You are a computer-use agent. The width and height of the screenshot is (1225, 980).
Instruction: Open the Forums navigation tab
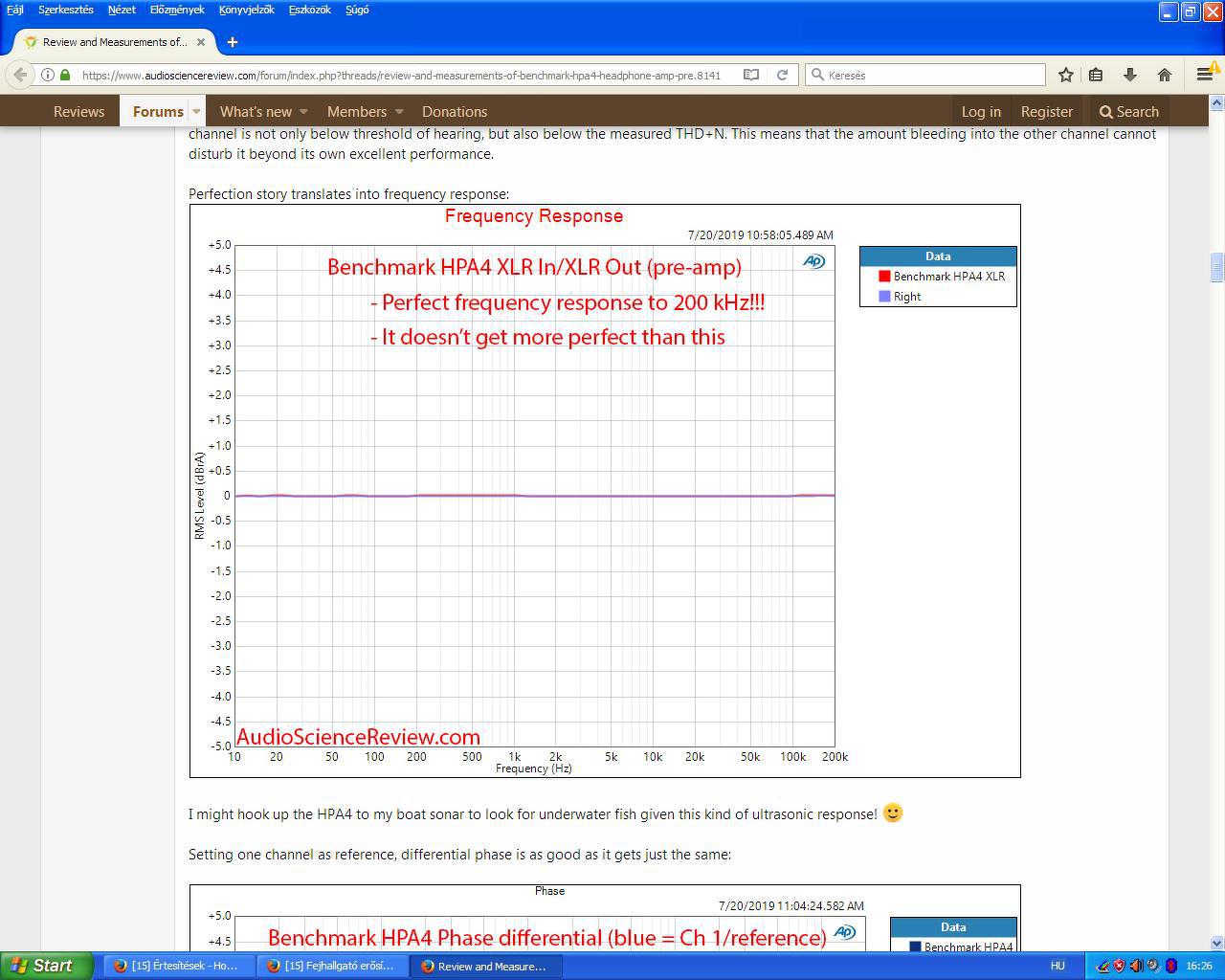coord(158,112)
